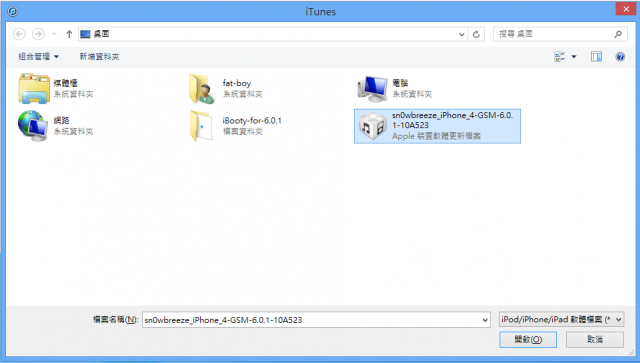This screenshot has width=640, height=363.
Task: Expand the file name combo box dropdown
Action: 485,320
